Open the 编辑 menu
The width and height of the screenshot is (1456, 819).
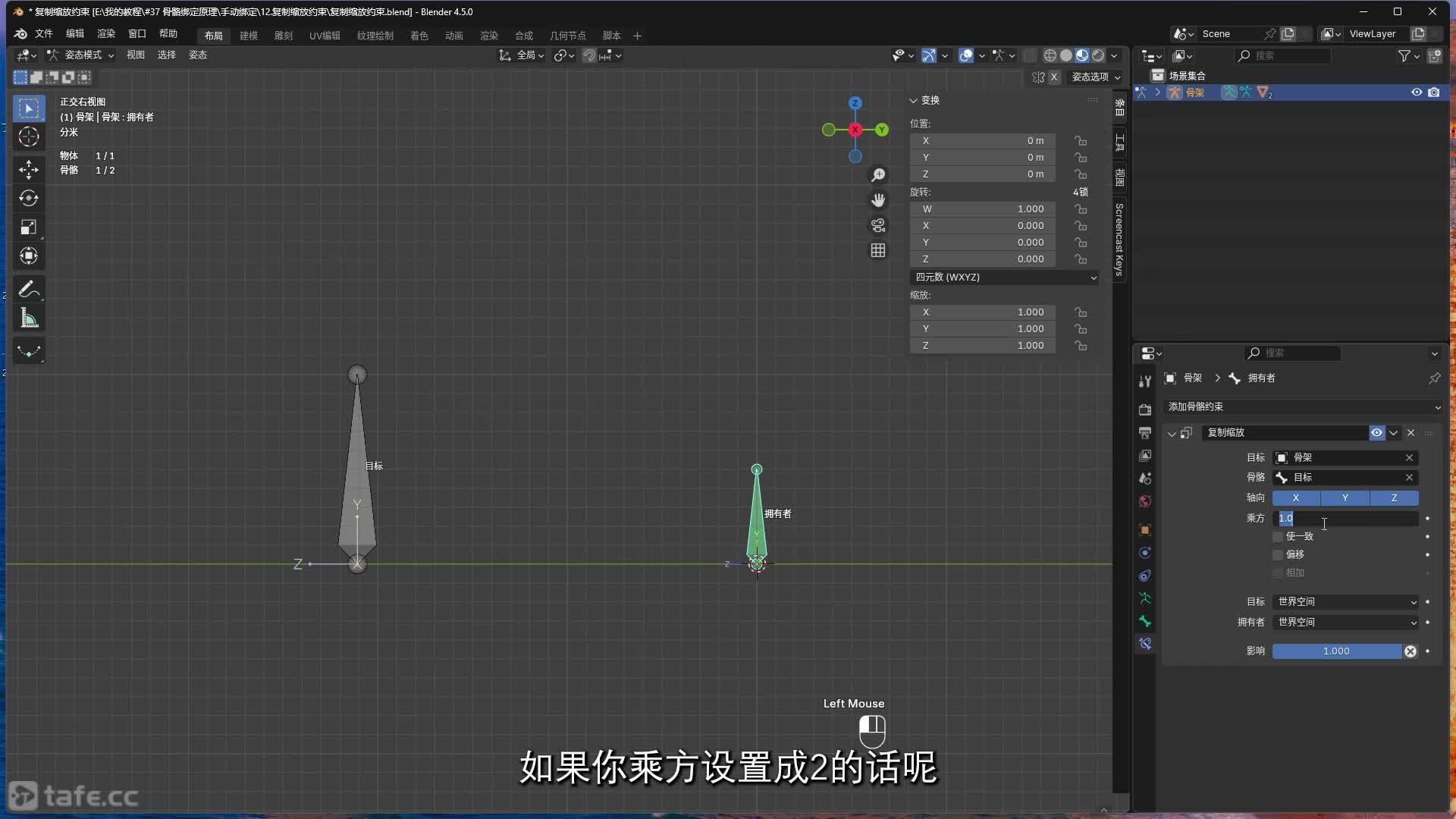pos(75,34)
